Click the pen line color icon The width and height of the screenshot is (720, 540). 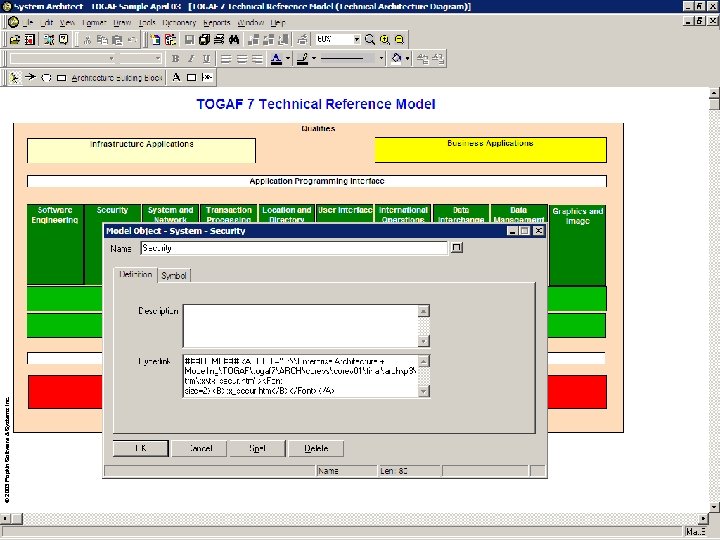303,59
